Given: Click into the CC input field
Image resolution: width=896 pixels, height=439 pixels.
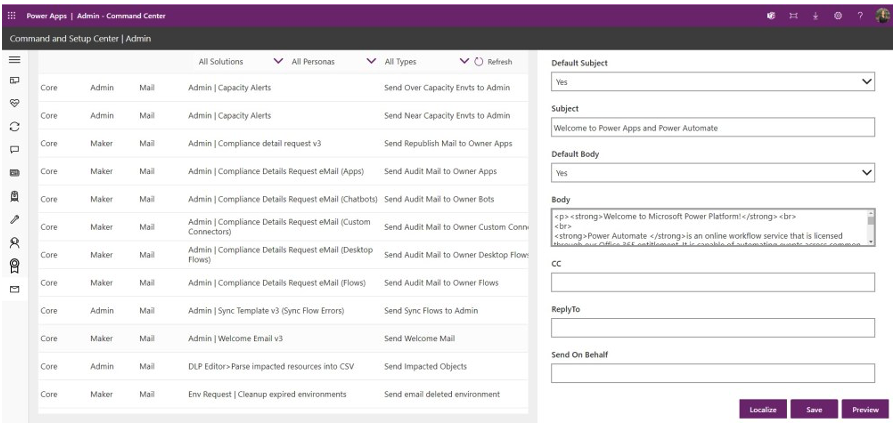Looking at the screenshot, I should pos(712,282).
